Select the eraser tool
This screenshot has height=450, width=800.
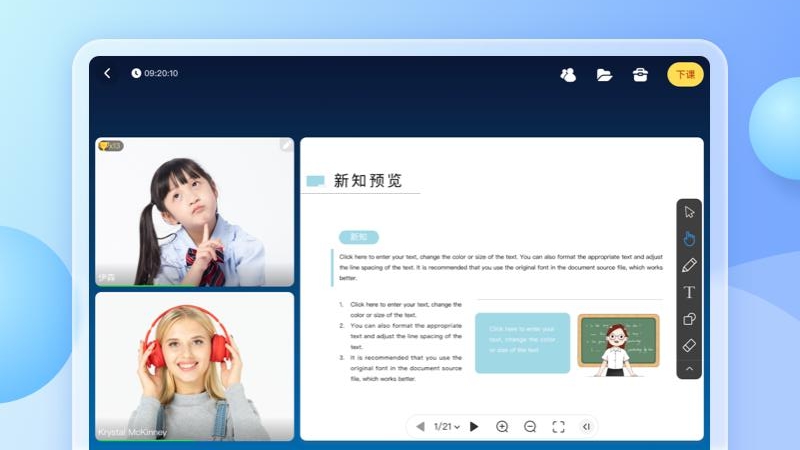click(x=689, y=346)
